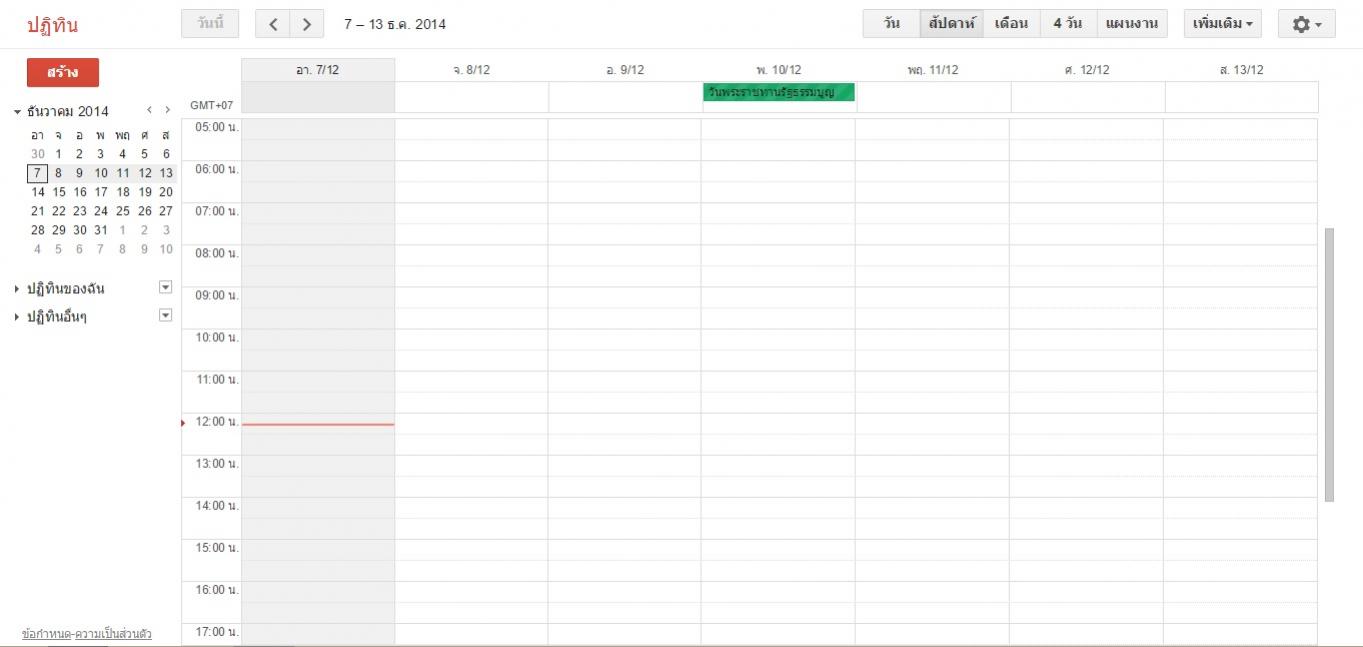Select date 7 in mini calendar

click(37, 173)
